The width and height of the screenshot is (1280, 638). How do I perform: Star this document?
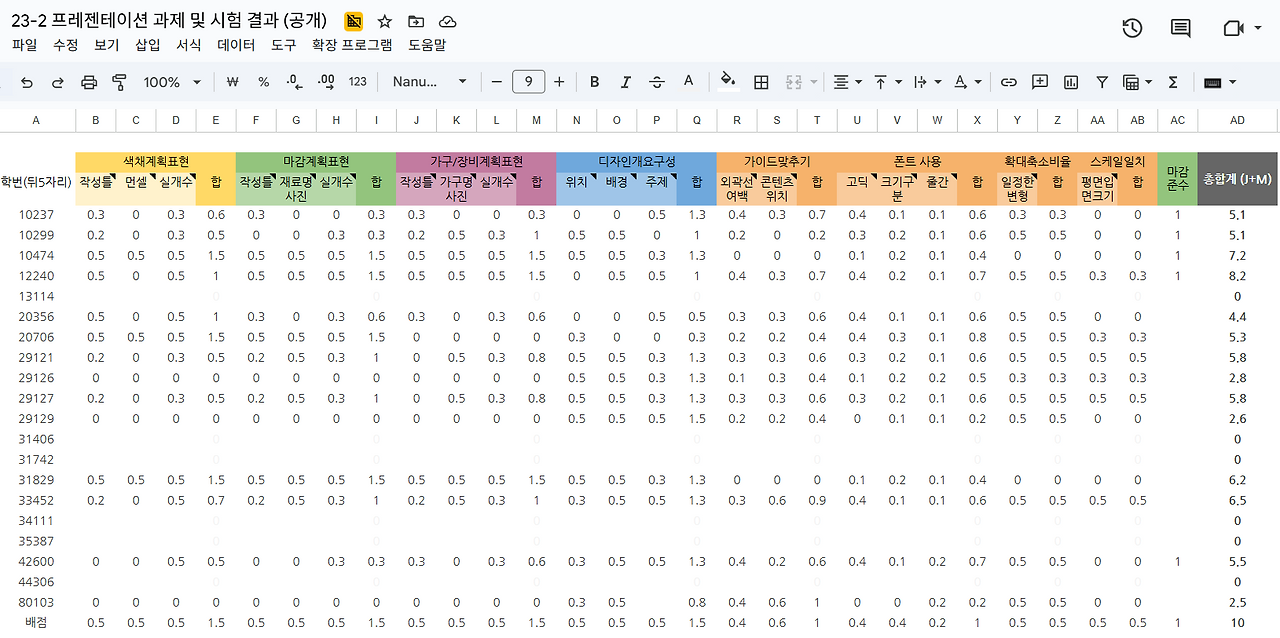[385, 21]
